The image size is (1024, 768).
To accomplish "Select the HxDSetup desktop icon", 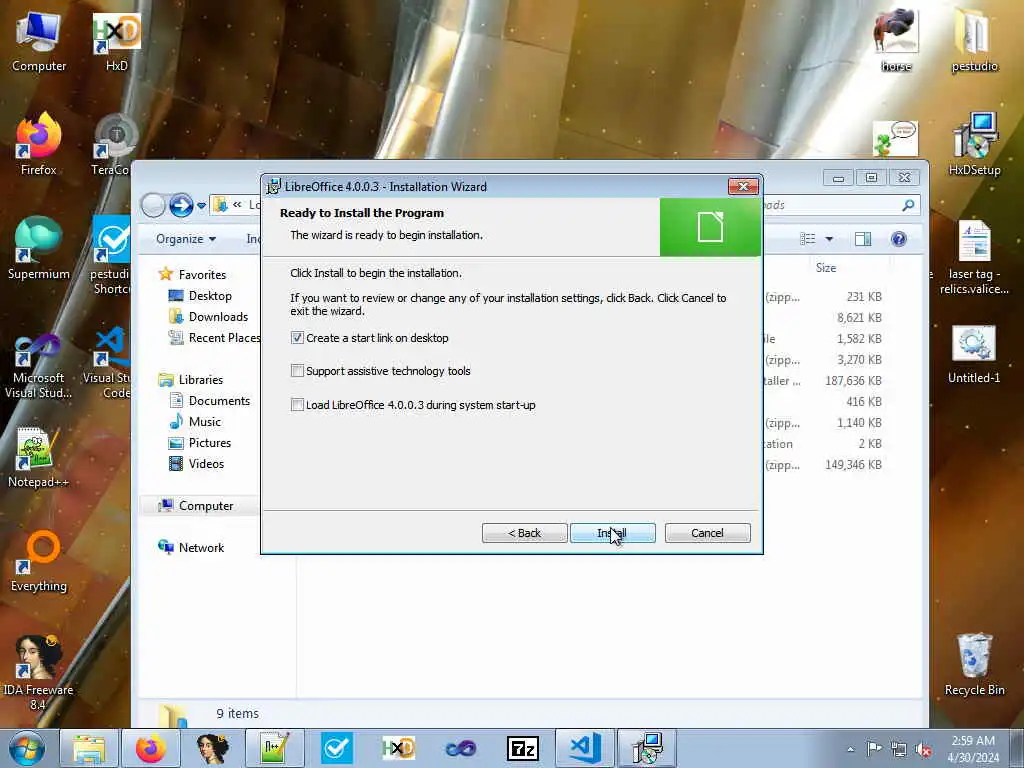I will tap(974, 144).
